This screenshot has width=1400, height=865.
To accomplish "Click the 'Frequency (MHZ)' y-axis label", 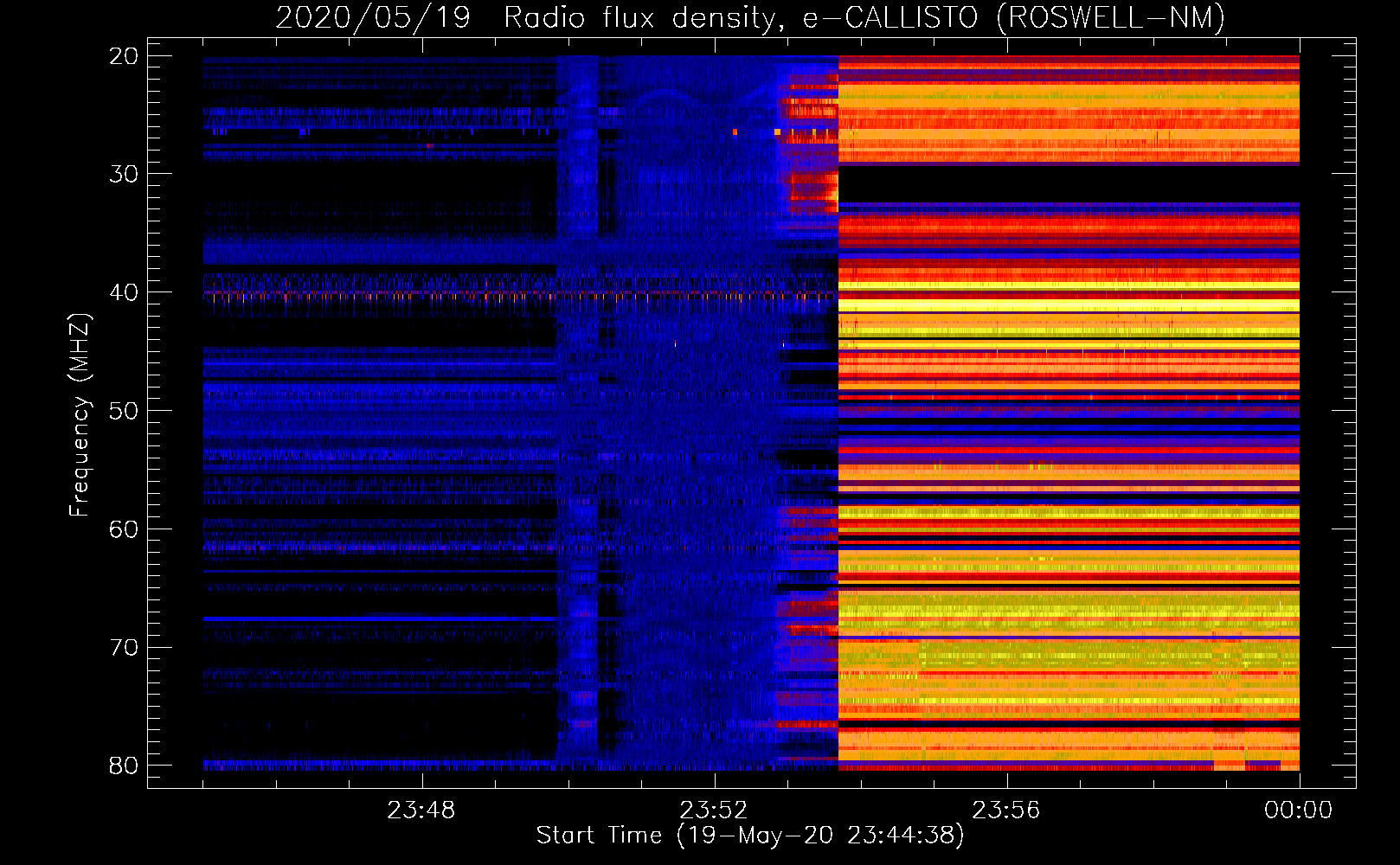I will tap(79, 413).
